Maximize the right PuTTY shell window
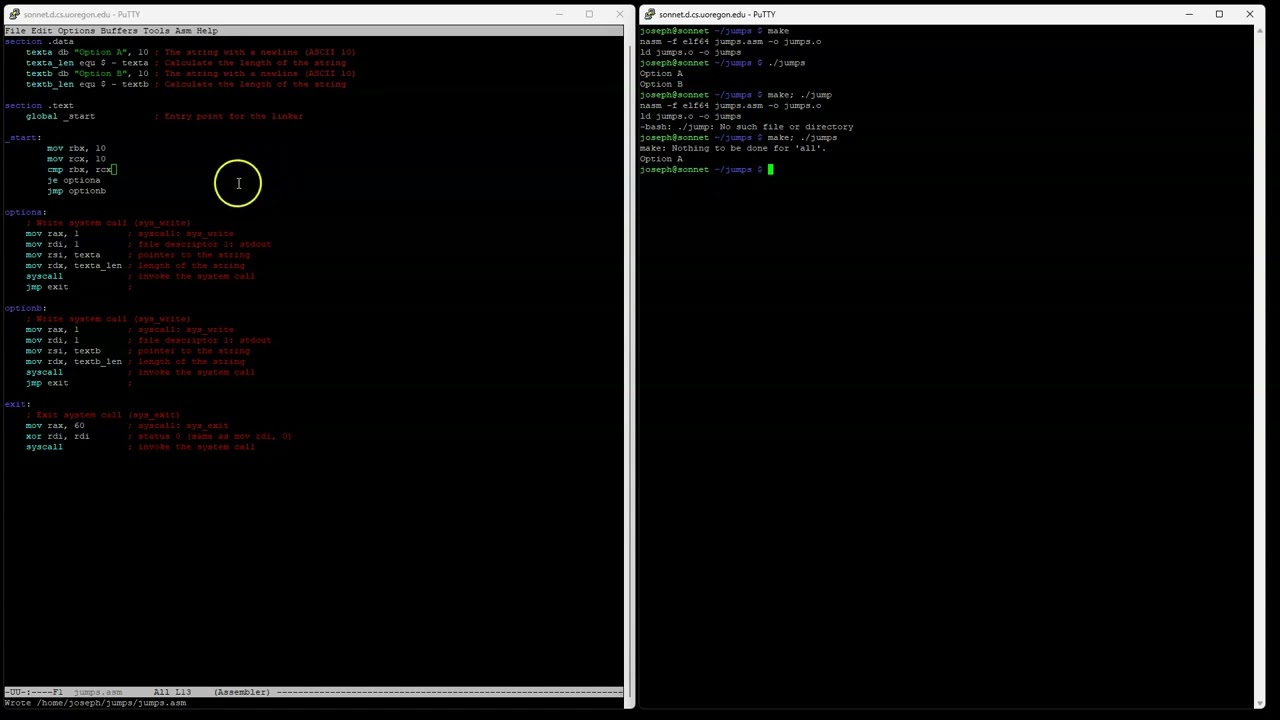The image size is (1280, 720). pyautogui.click(x=1219, y=14)
